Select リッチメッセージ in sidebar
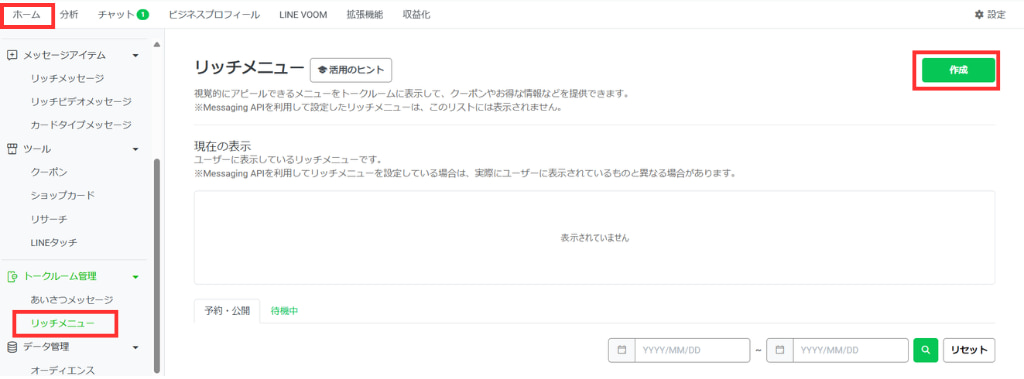The height and width of the screenshot is (379, 1024). (x=67, y=78)
